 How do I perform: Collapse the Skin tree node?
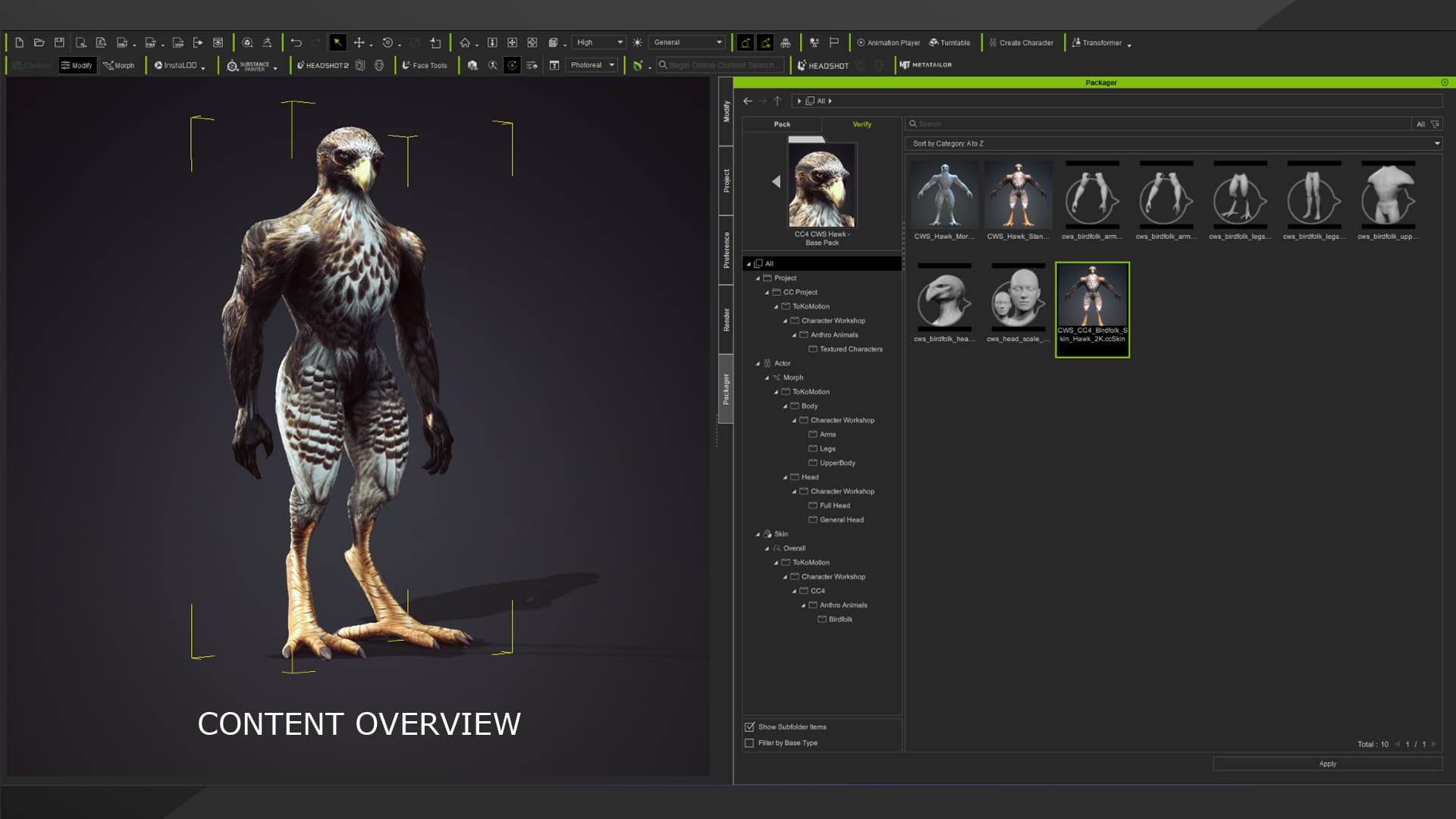pos(758,534)
